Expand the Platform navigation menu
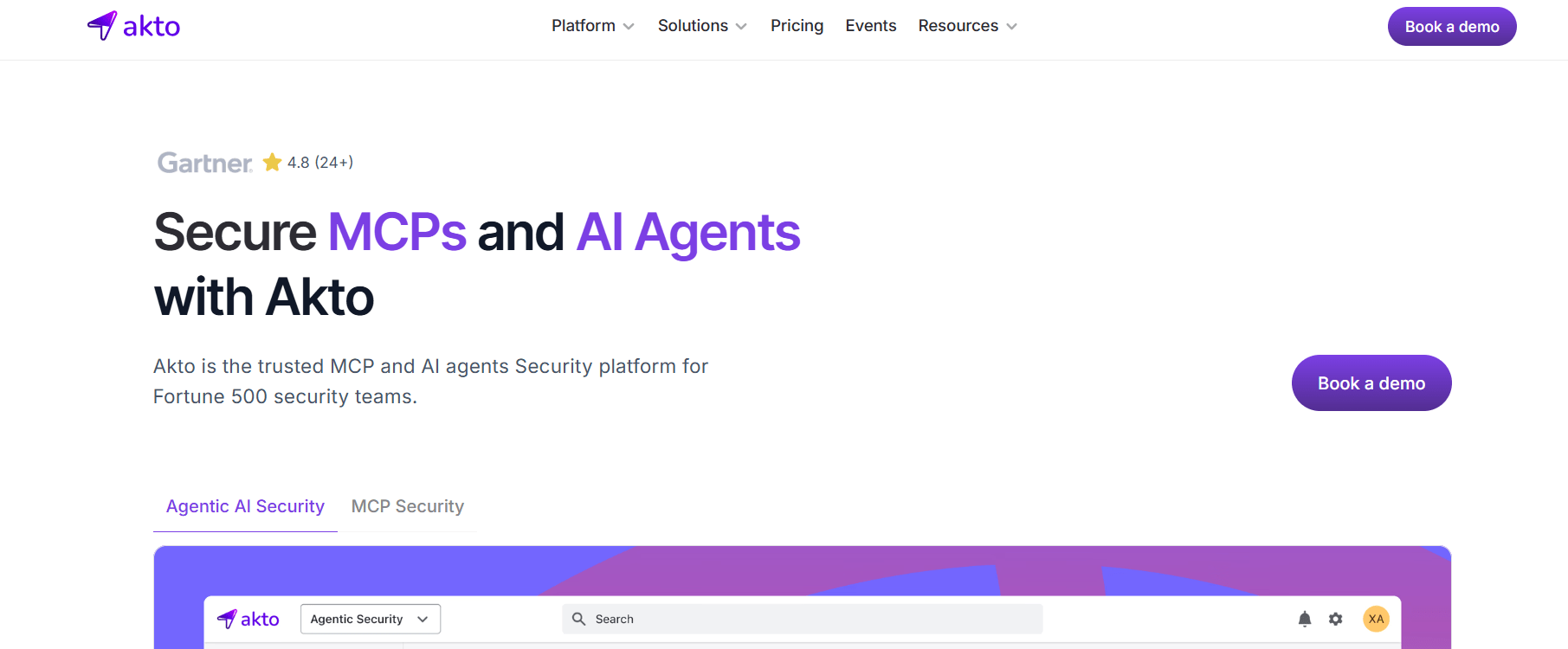The width and height of the screenshot is (1568, 649). click(593, 26)
